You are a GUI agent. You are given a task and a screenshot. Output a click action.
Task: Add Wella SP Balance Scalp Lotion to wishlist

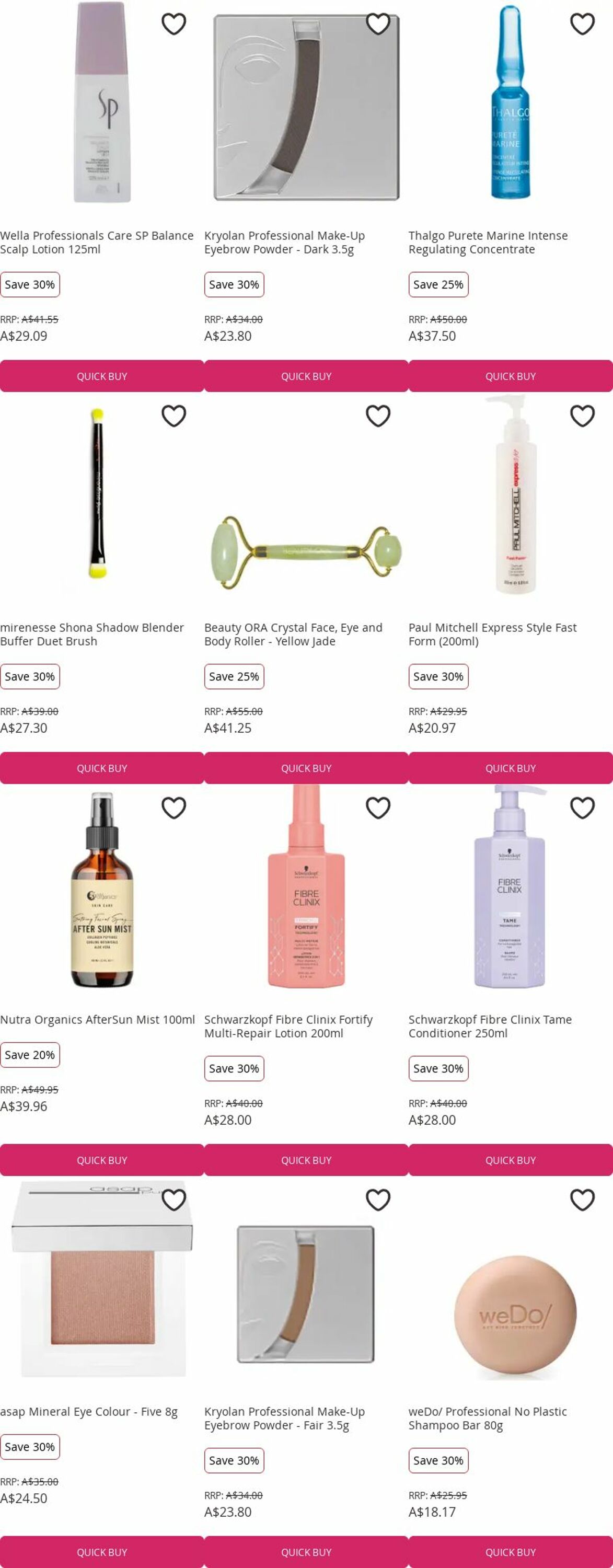[x=174, y=25]
